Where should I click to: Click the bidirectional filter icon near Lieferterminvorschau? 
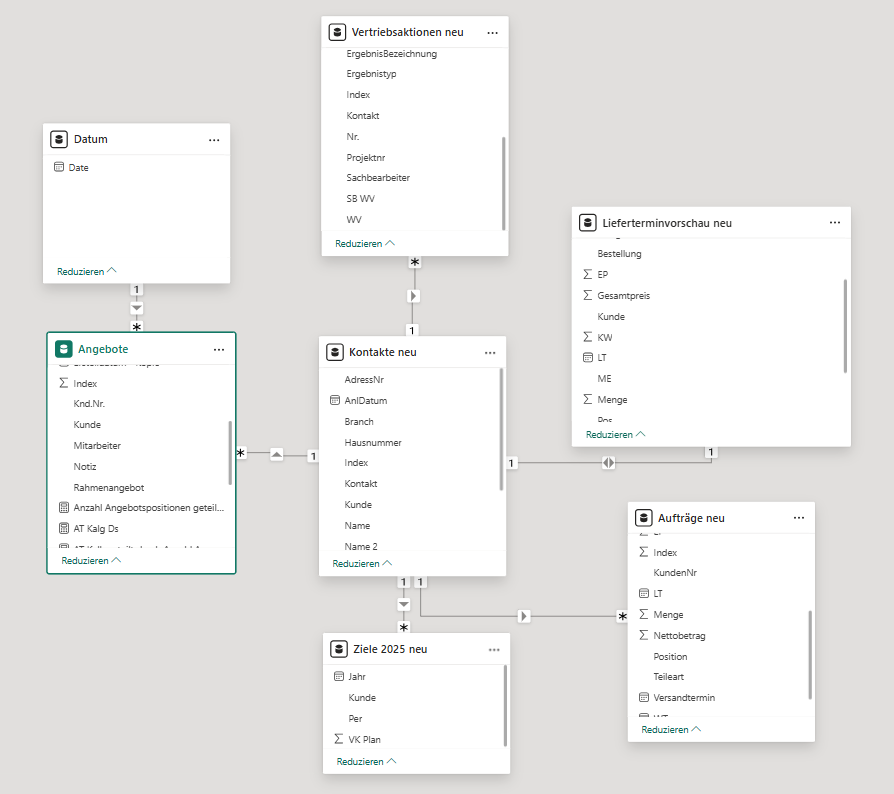tap(609, 463)
